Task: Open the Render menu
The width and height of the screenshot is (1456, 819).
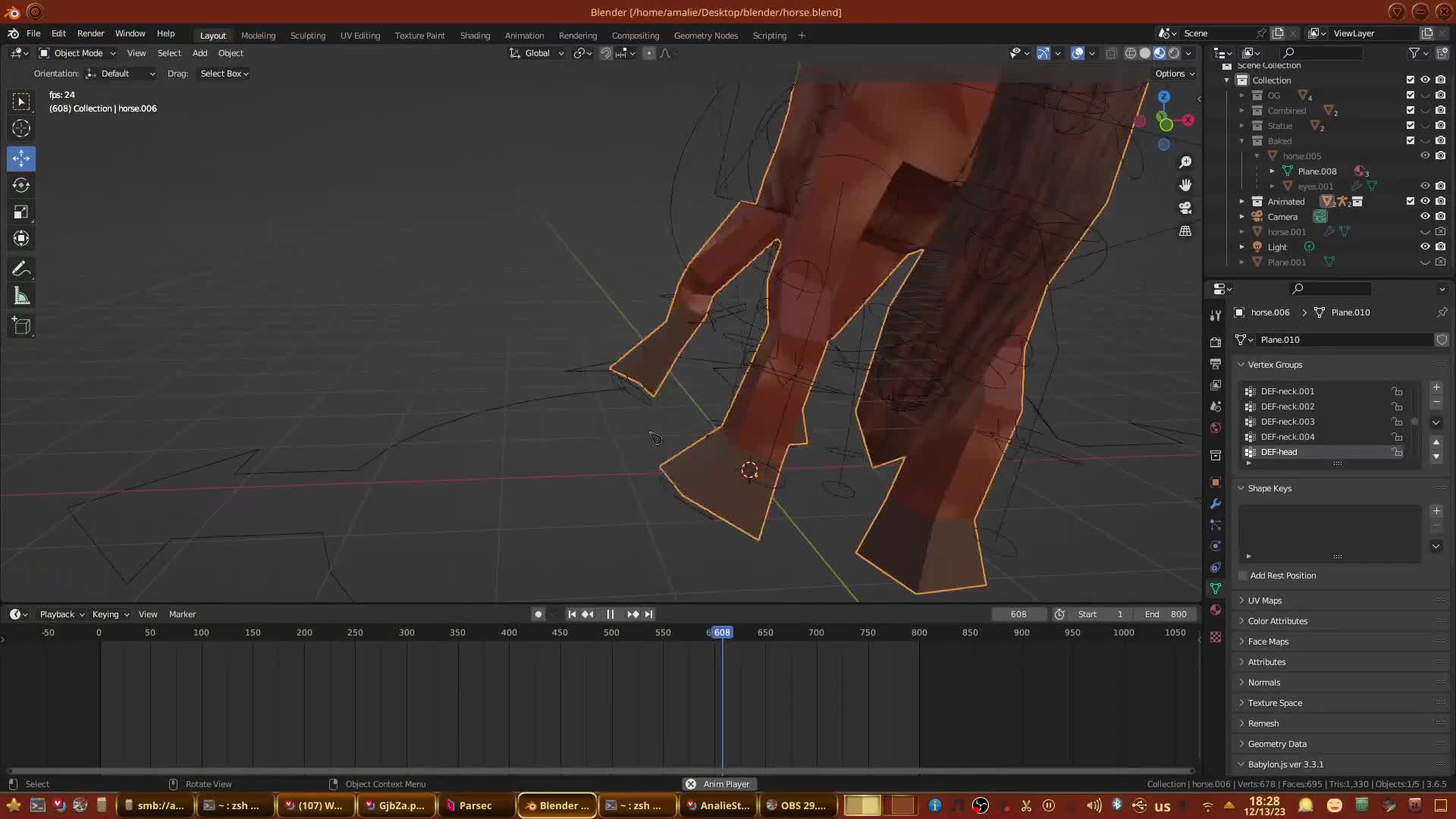Action: (90, 33)
